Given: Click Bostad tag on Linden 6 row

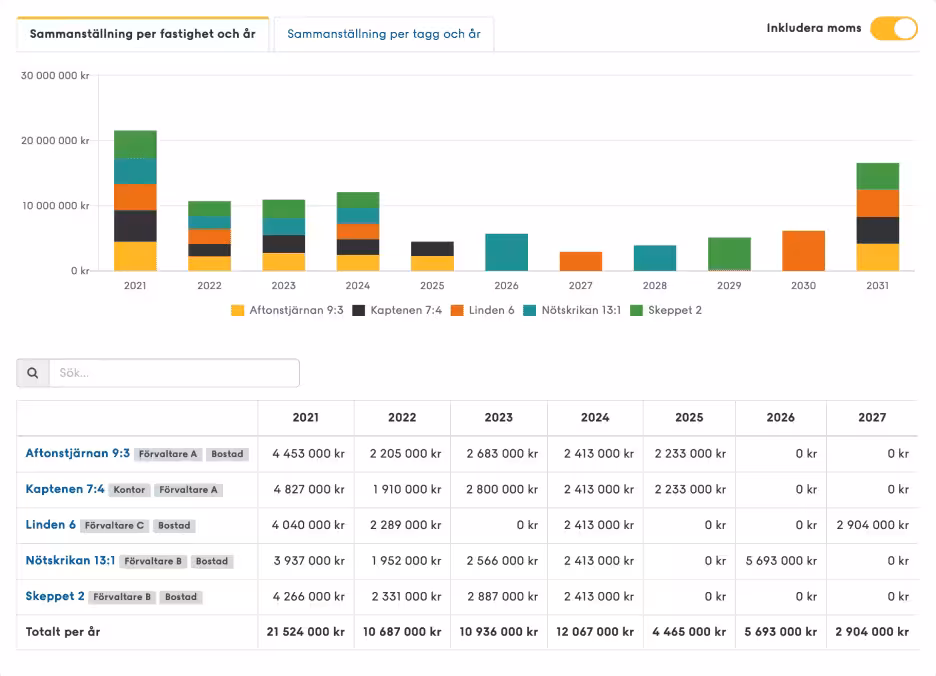Looking at the screenshot, I should (174, 526).
